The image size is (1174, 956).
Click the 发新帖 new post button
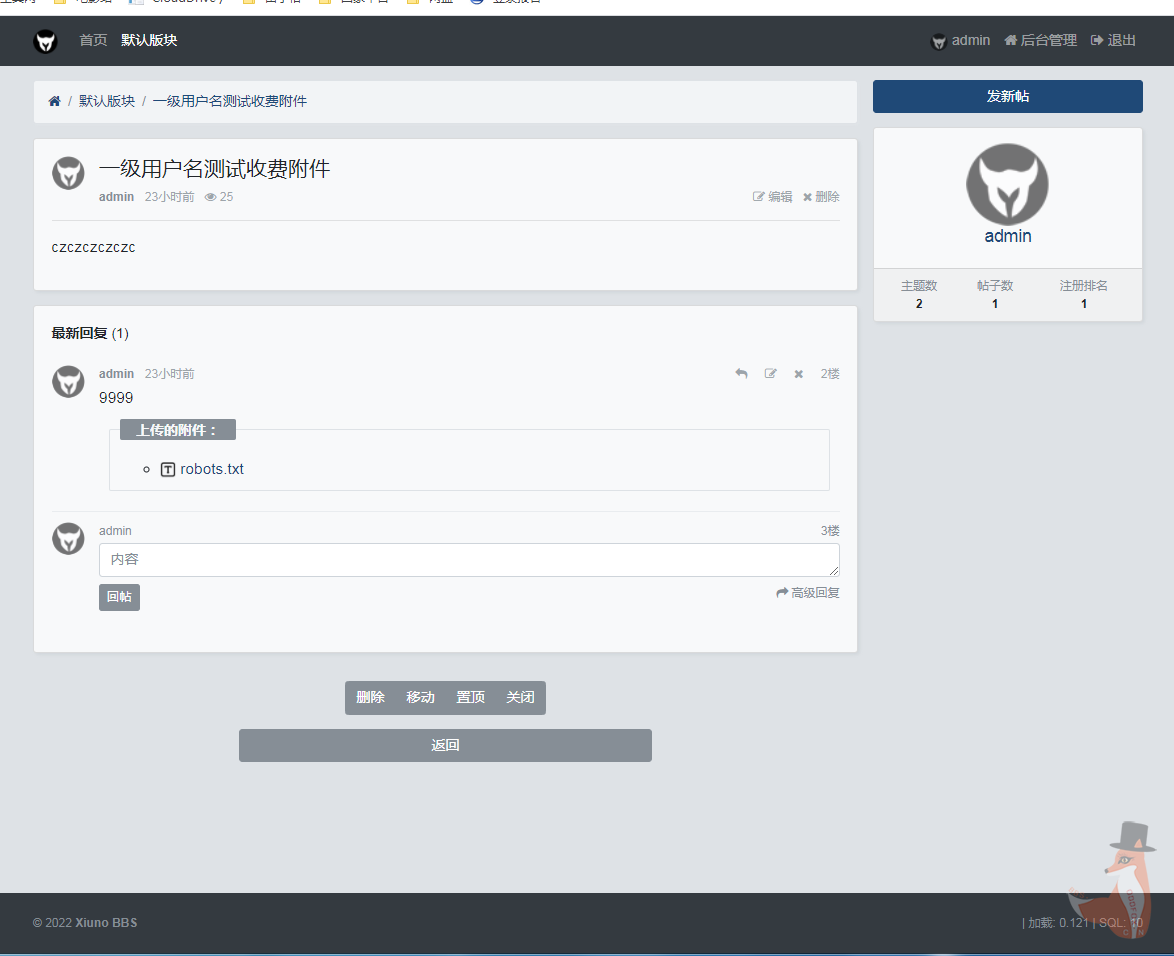click(x=1007, y=96)
